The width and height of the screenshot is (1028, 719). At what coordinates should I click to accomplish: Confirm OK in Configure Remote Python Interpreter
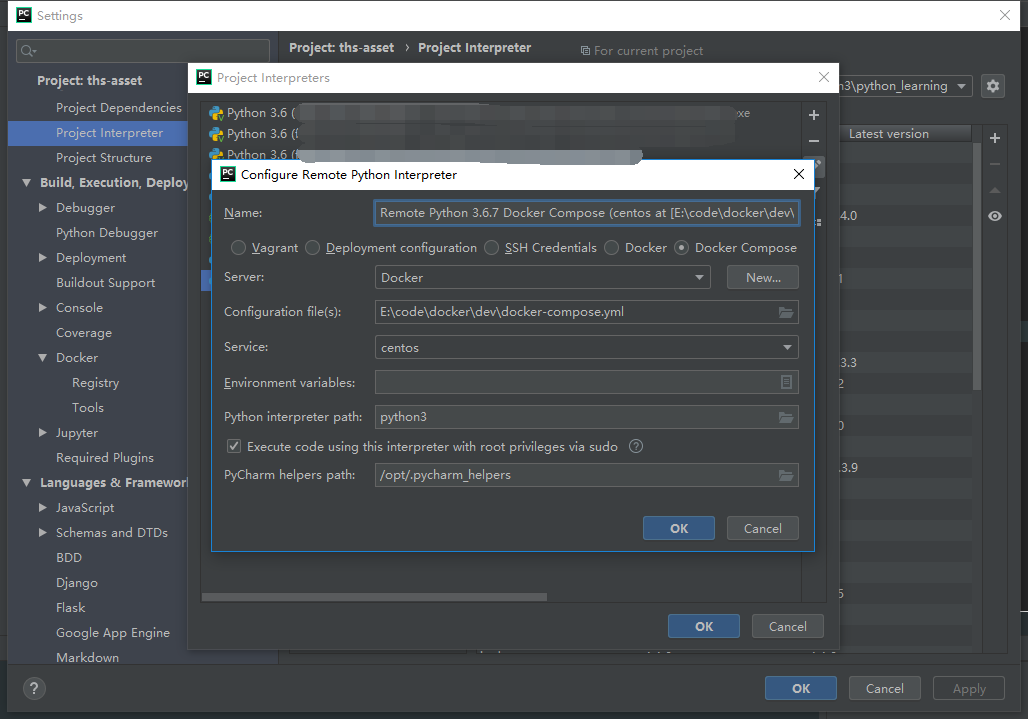point(679,528)
